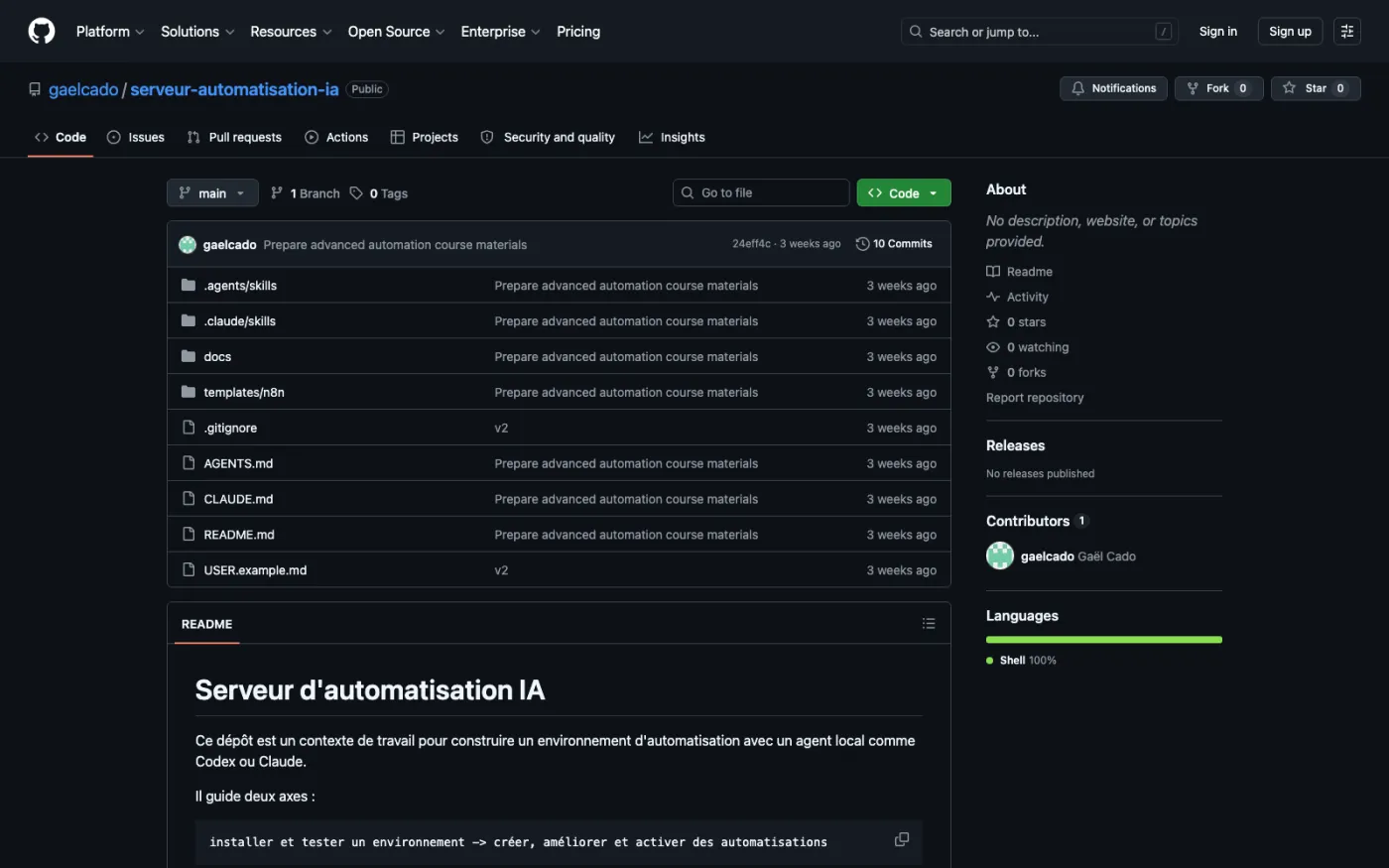Open the GitHub homepage logo
The image size is (1389, 868).
click(42, 32)
